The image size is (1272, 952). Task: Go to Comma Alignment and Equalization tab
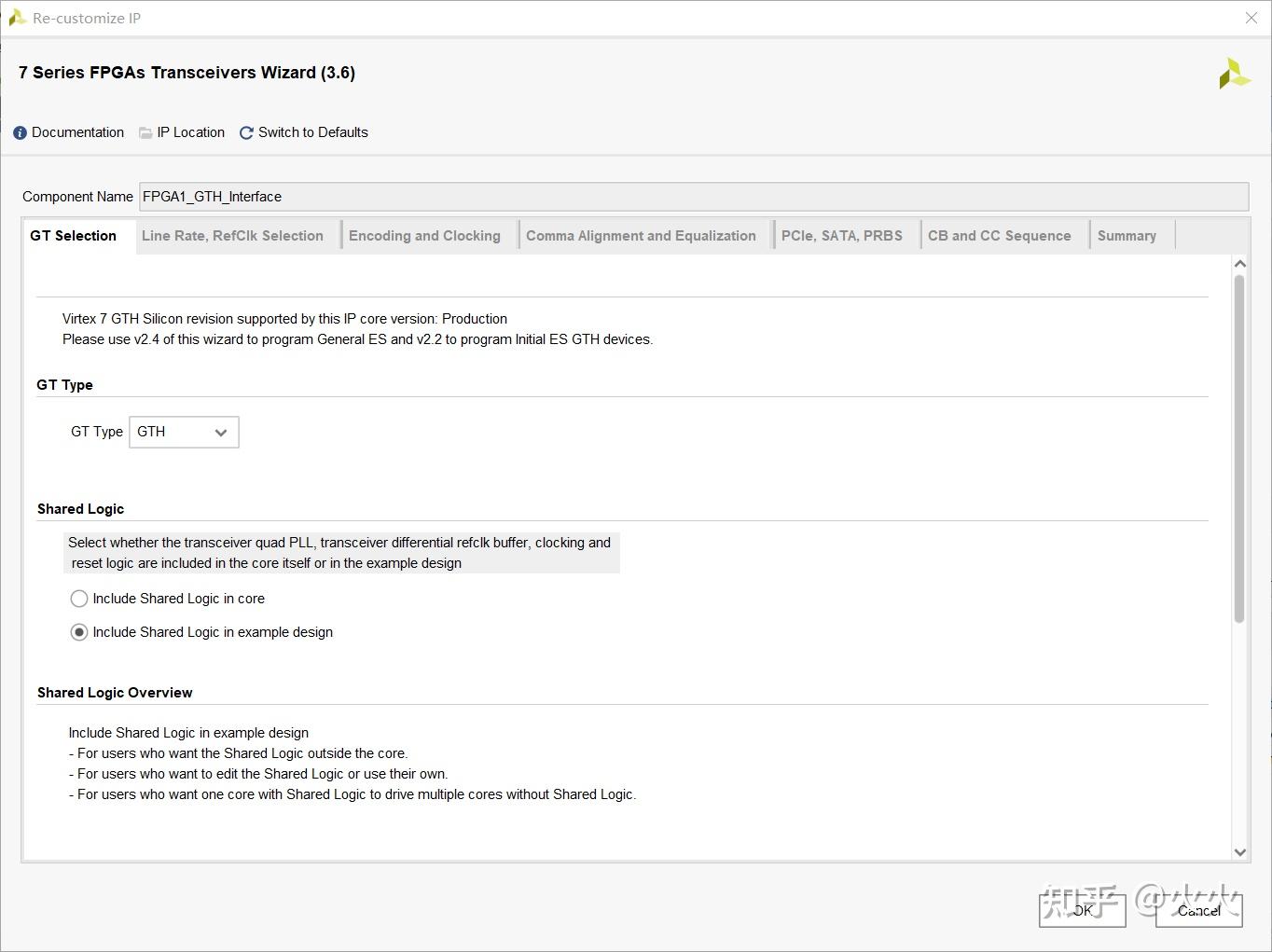click(641, 236)
